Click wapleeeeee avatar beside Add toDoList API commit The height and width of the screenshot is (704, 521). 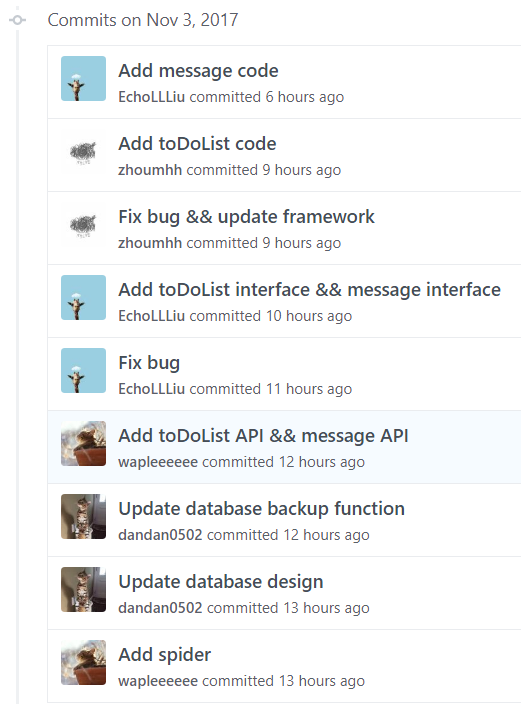coord(84,444)
